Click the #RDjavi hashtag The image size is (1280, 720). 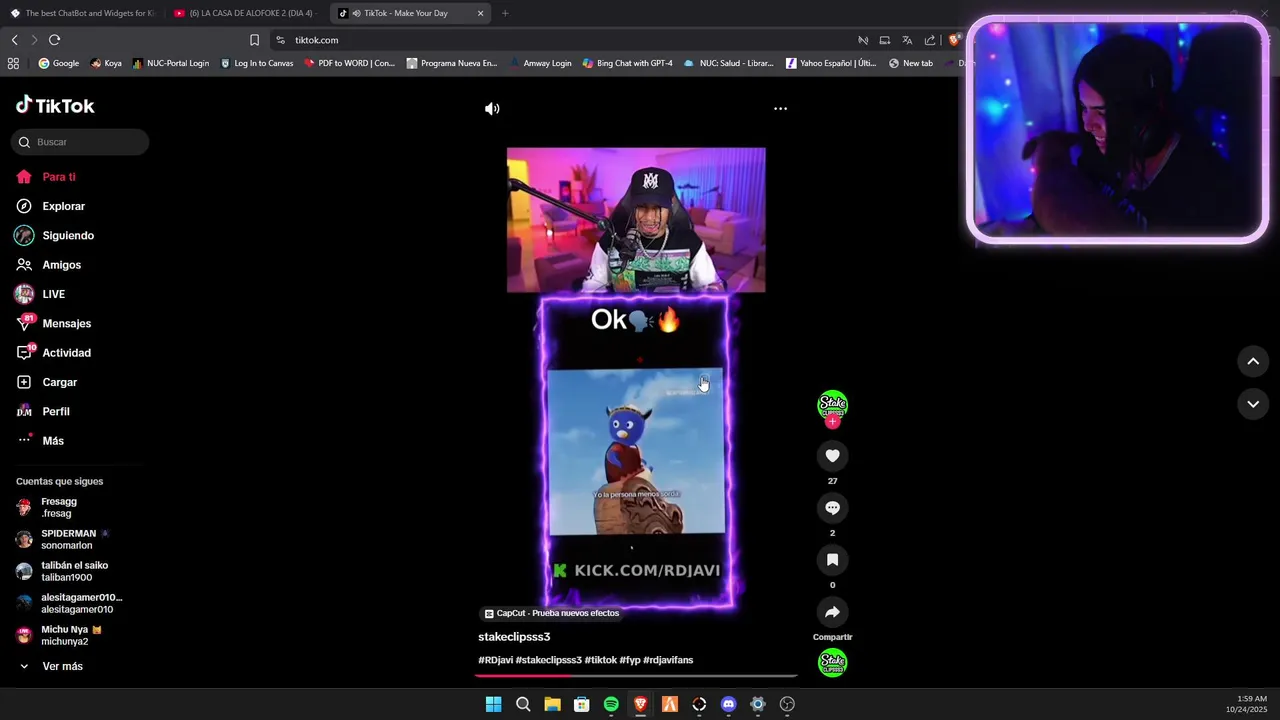(x=495, y=660)
